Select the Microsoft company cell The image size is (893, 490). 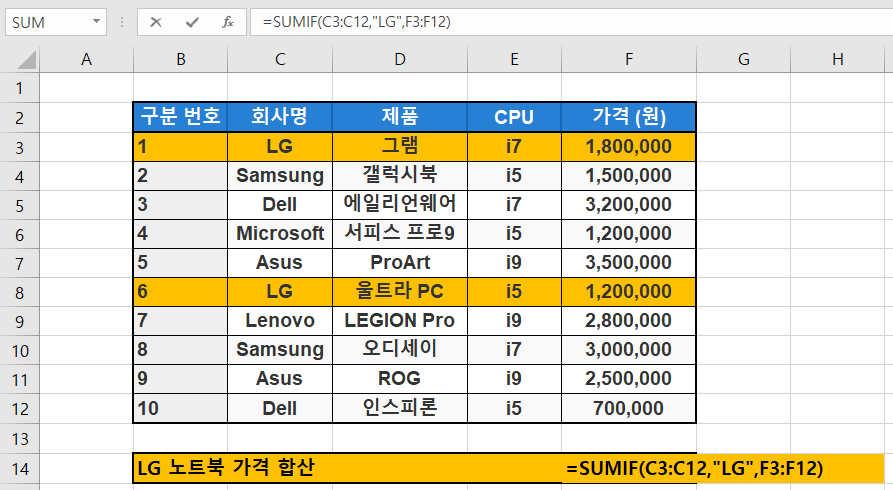point(280,234)
